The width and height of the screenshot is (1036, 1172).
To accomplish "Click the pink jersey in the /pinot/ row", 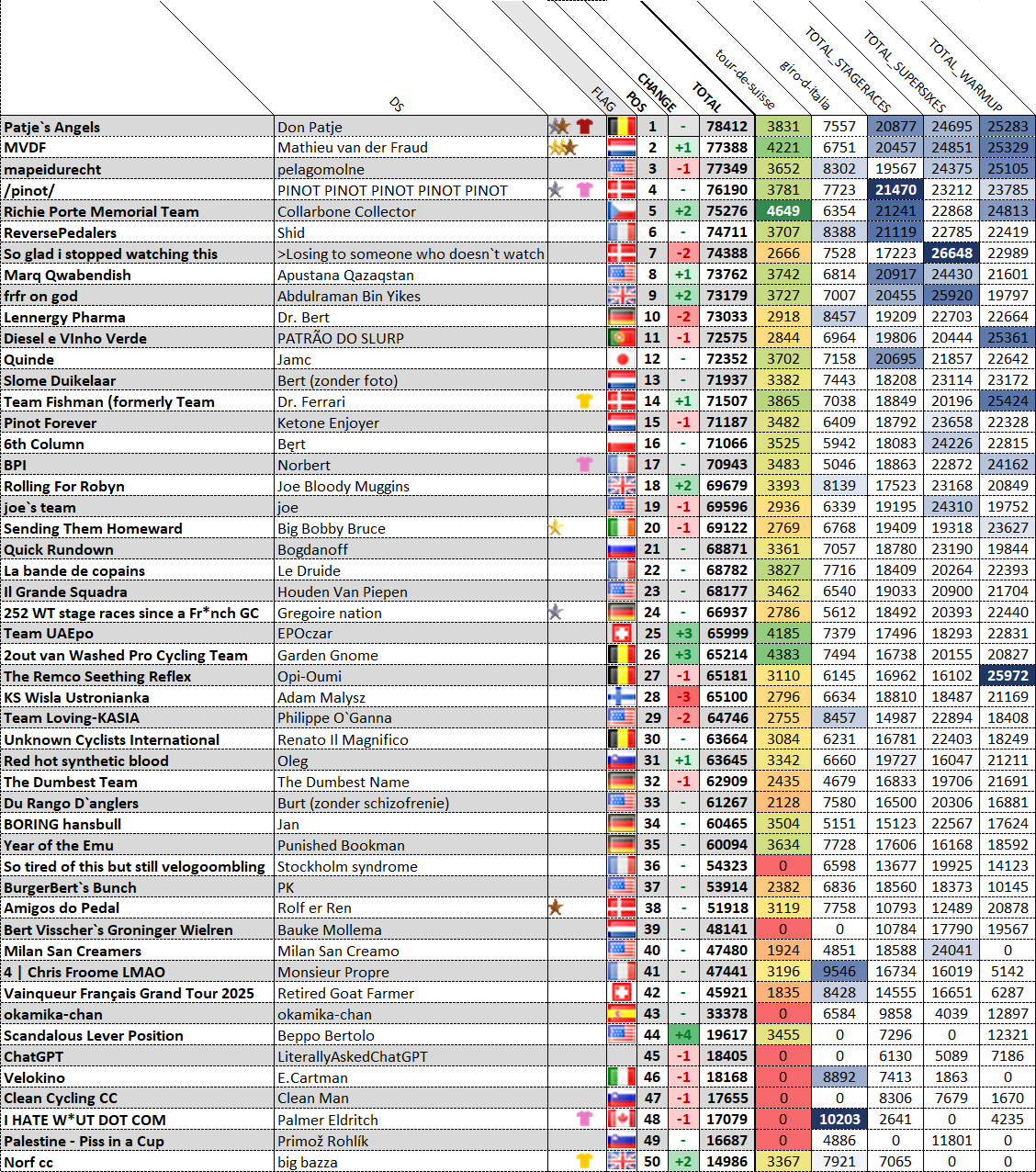I will click(584, 190).
